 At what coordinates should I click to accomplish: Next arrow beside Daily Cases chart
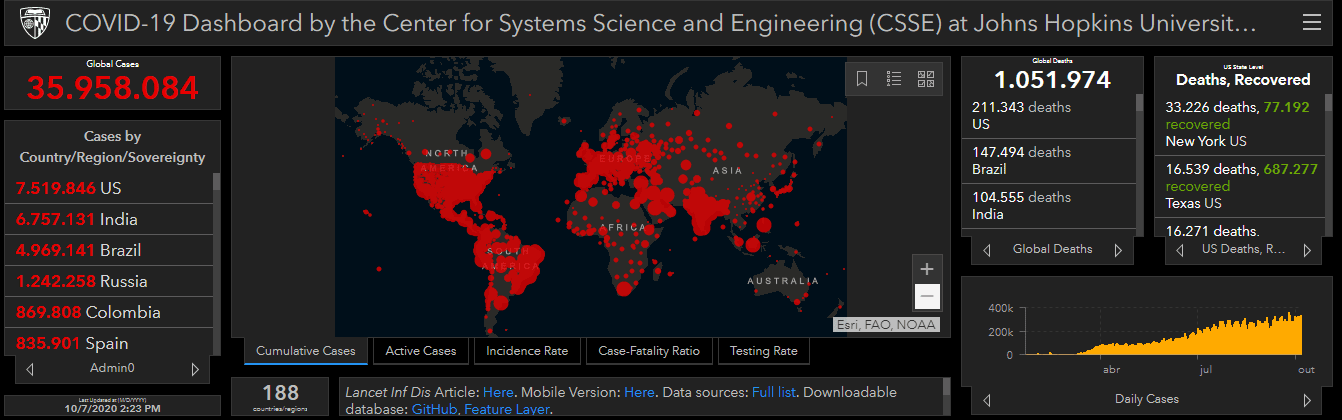(x=1306, y=399)
